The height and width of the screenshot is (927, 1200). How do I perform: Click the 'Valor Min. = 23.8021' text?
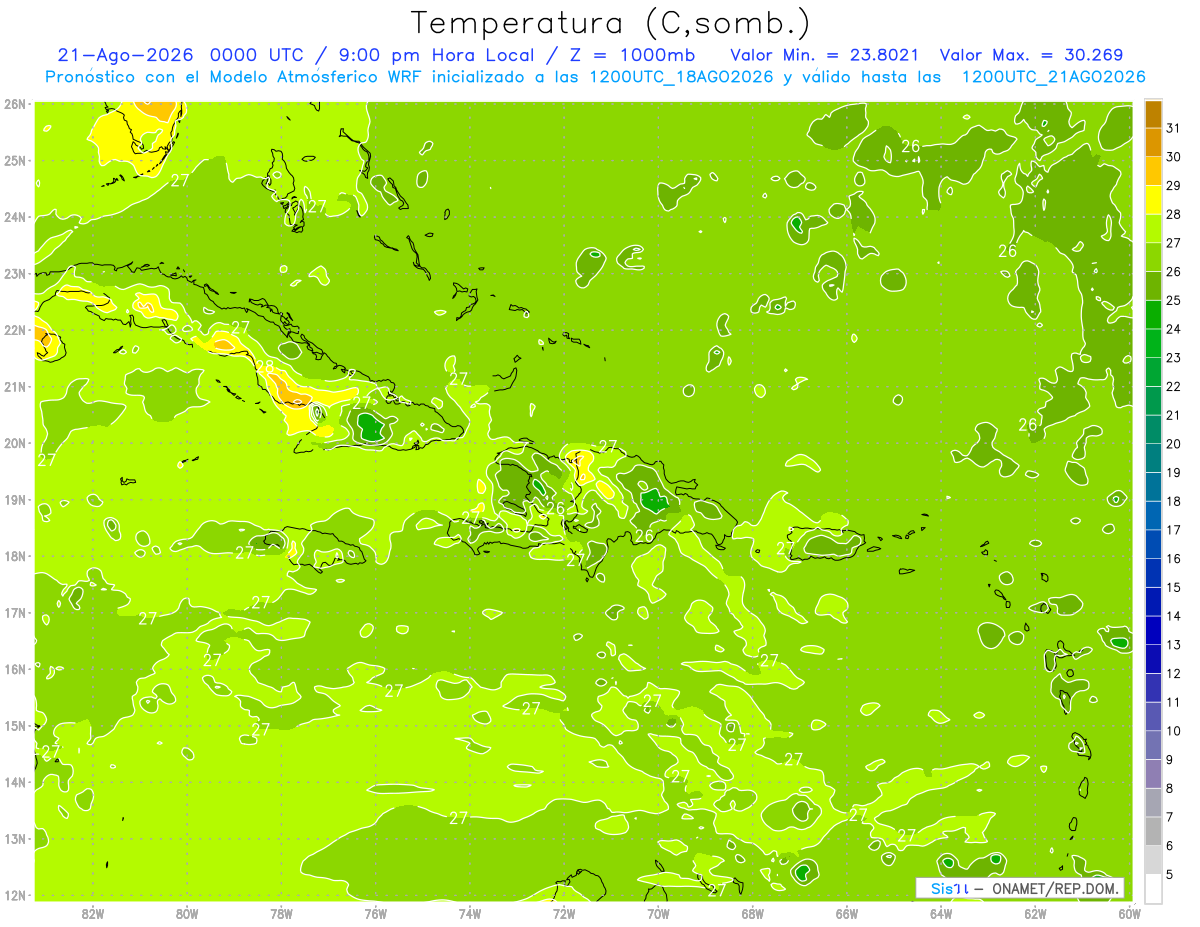click(x=825, y=55)
